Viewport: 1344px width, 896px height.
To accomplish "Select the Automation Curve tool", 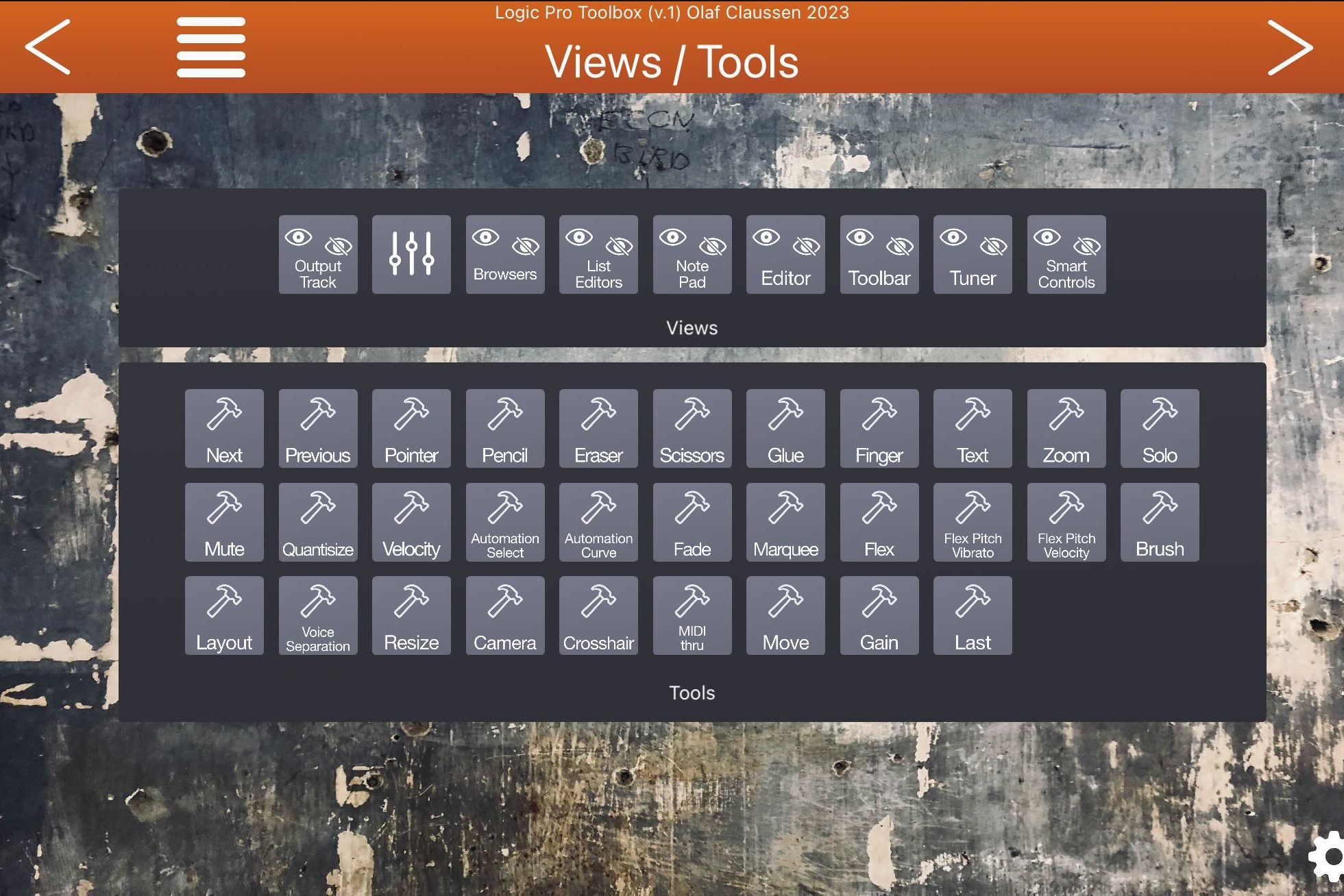I will coord(598,523).
